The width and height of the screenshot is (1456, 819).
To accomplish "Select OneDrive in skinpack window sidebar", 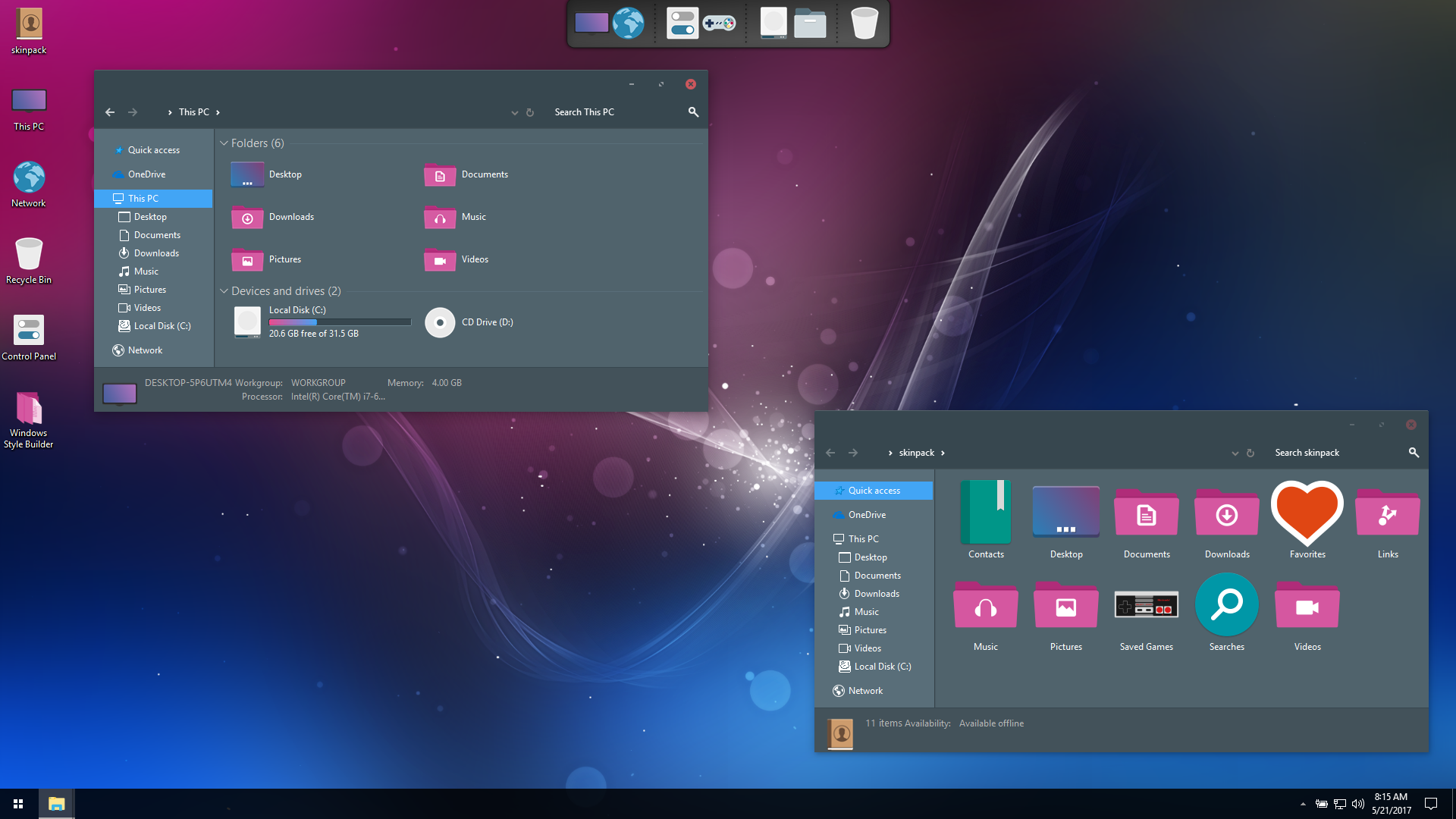I will click(x=867, y=515).
